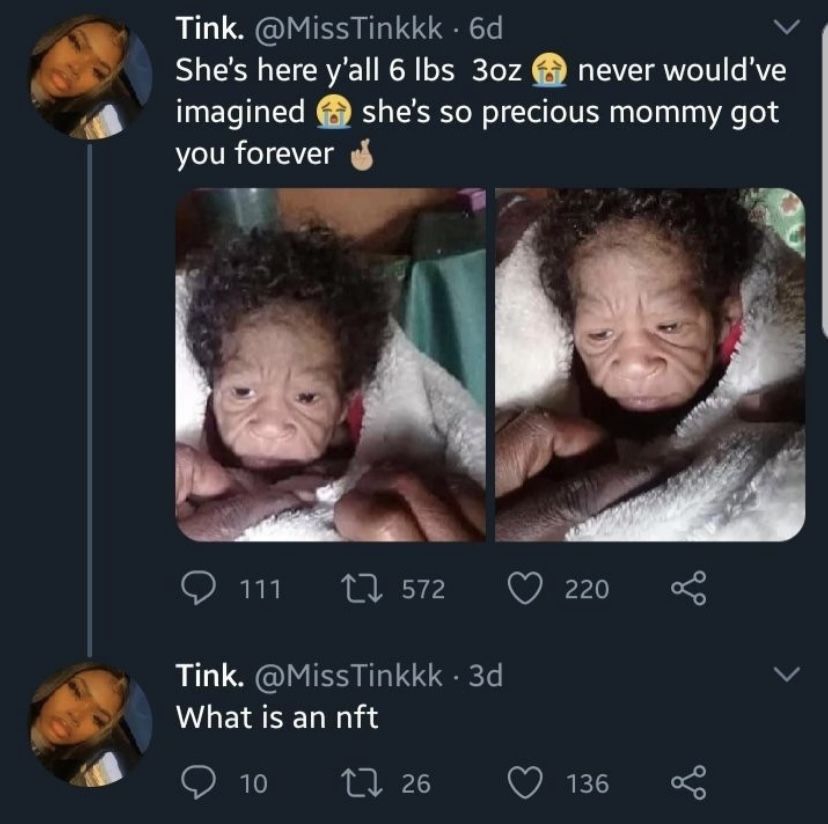Retweet the post with 572 retweets
The height and width of the screenshot is (824, 828).
361,588
